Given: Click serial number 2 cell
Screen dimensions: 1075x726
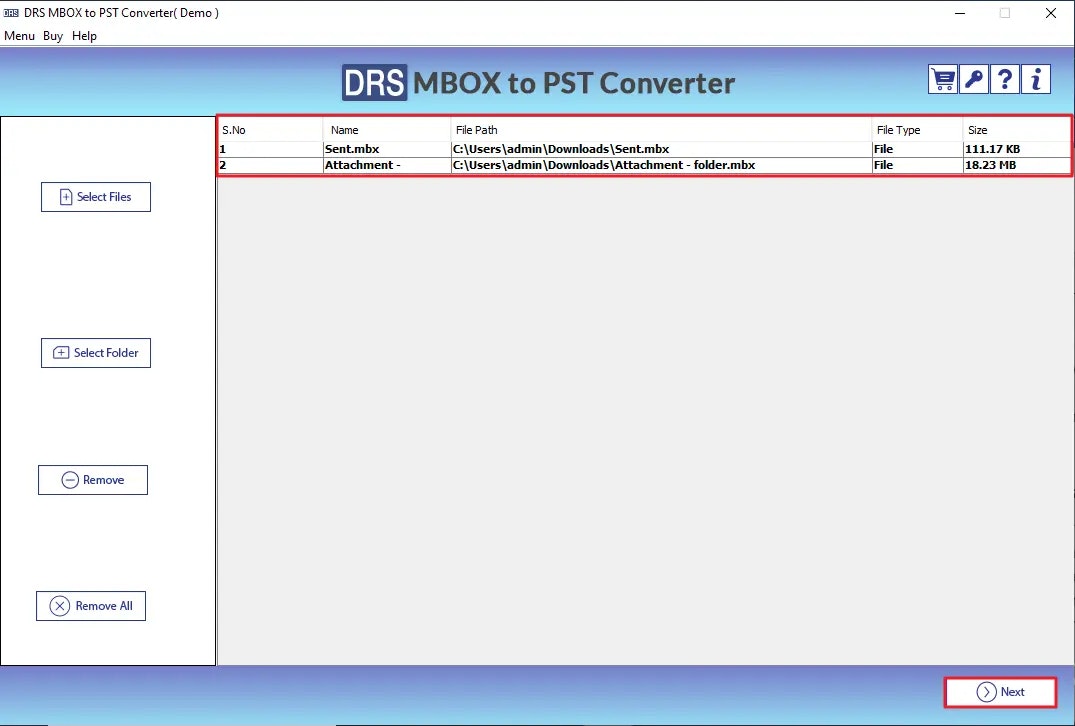Looking at the screenshot, I should click(271, 165).
